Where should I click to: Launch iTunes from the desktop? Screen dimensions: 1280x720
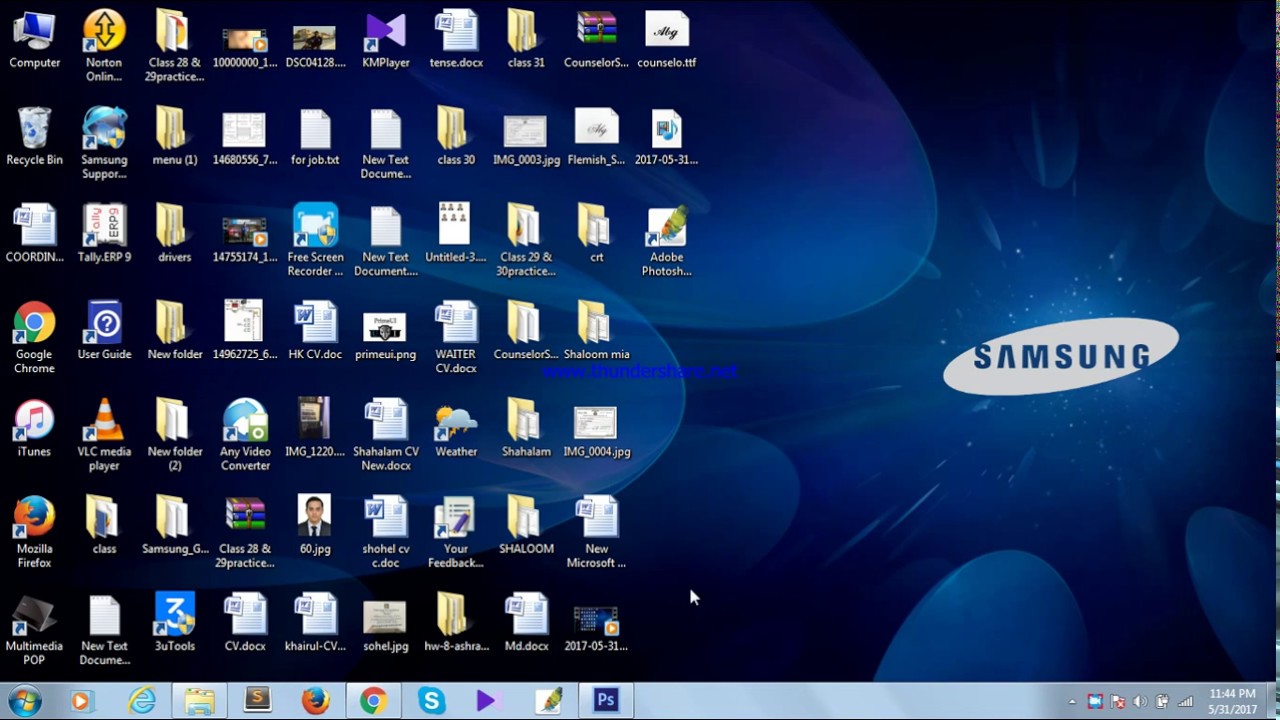pos(34,428)
